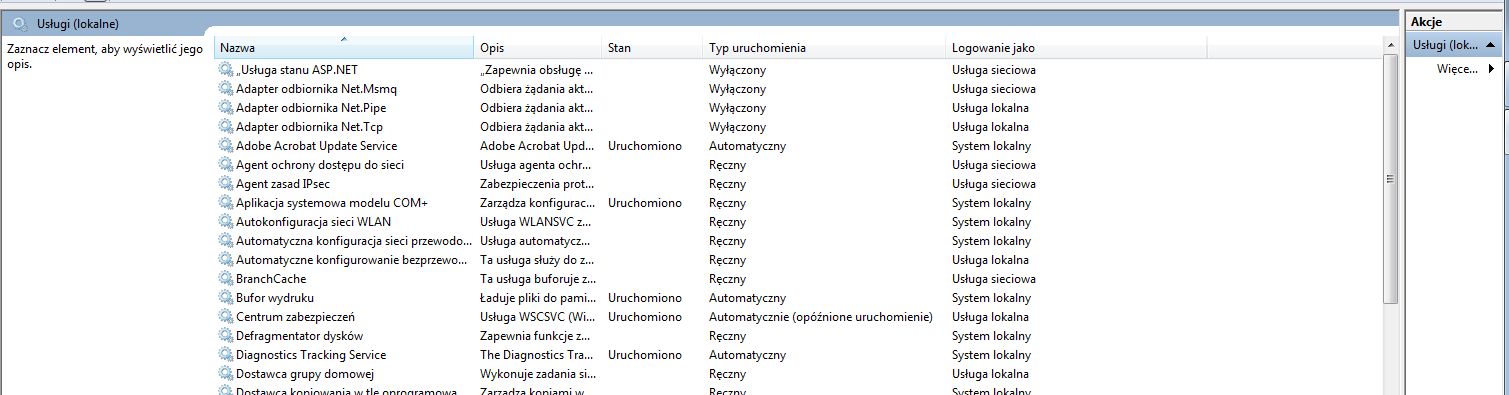Click gear icon of Dostawca grupy domowej
This screenshot has height=395, width=1509.
(225, 374)
